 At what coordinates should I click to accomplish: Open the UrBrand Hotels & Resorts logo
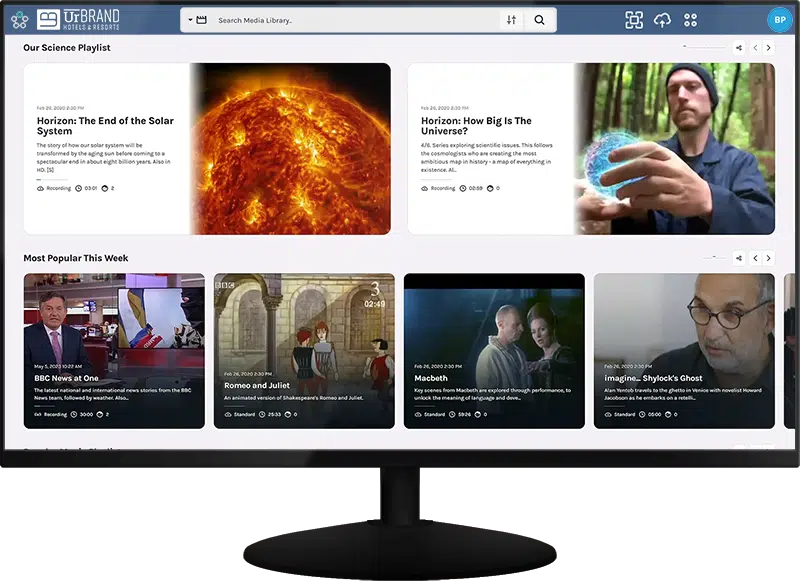78,20
